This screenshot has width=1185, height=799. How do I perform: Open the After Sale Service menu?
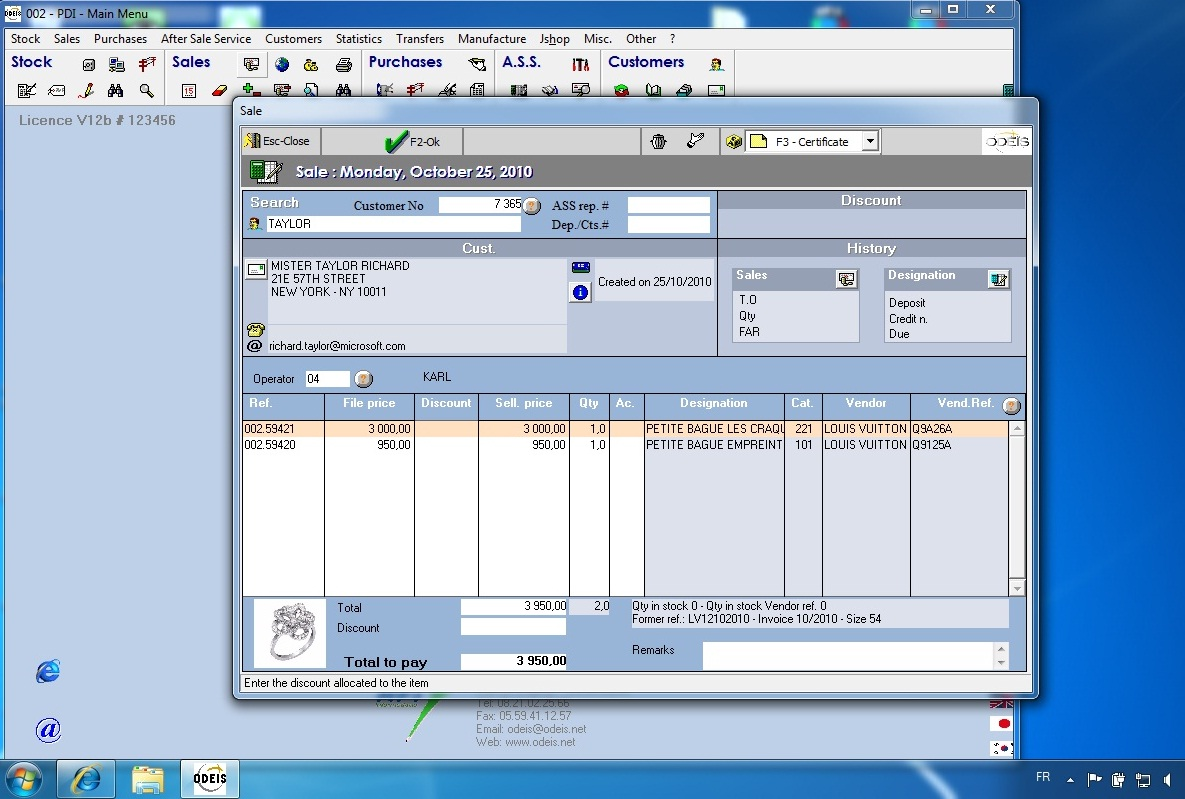(206, 39)
